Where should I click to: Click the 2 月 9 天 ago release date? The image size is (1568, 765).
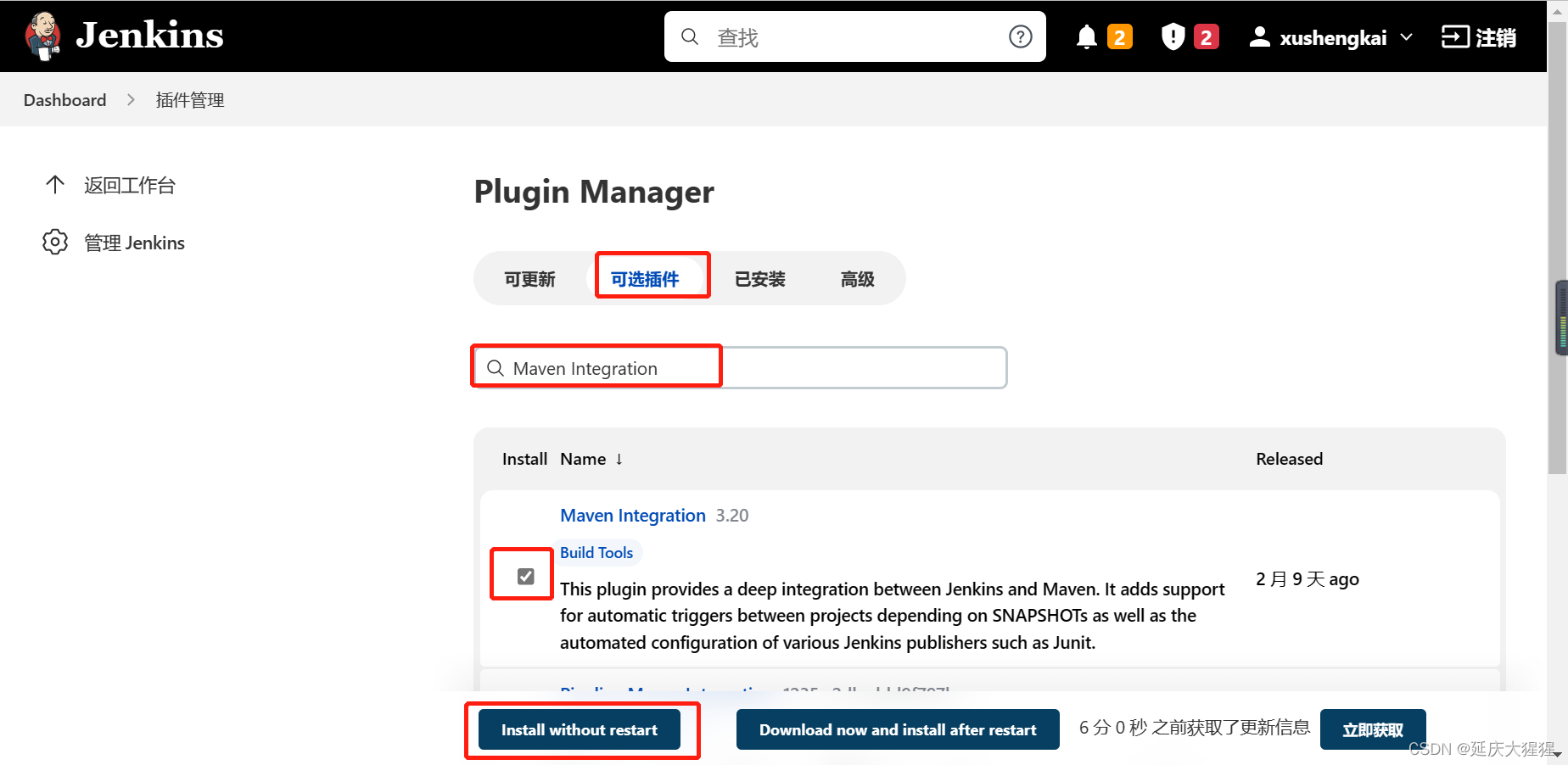pyautogui.click(x=1308, y=579)
